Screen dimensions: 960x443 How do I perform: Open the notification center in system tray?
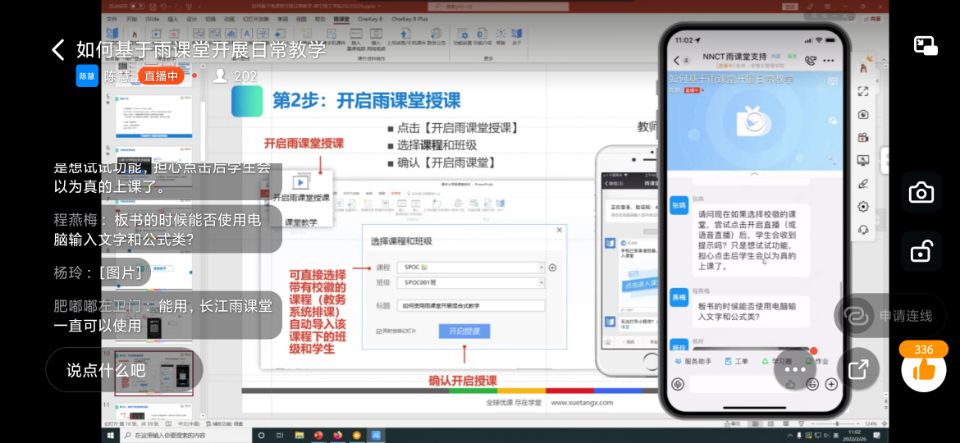tap(876, 435)
